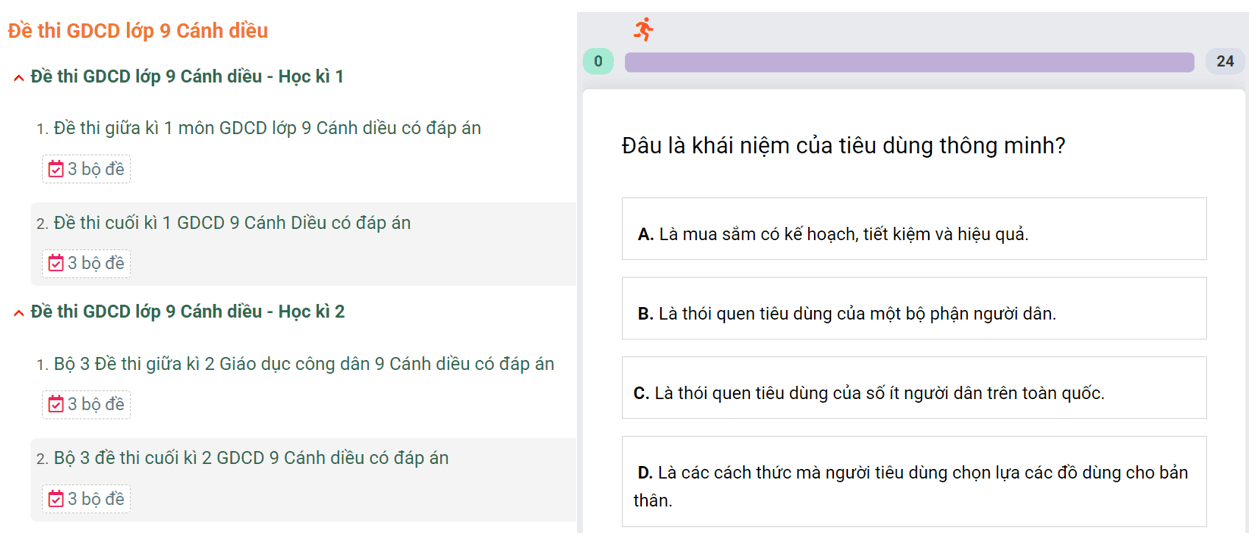The height and width of the screenshot is (540, 1258).
Task: Click calendar icon under Bộ 3 đề thi cuối kì 2
Action: pyautogui.click(x=56, y=498)
